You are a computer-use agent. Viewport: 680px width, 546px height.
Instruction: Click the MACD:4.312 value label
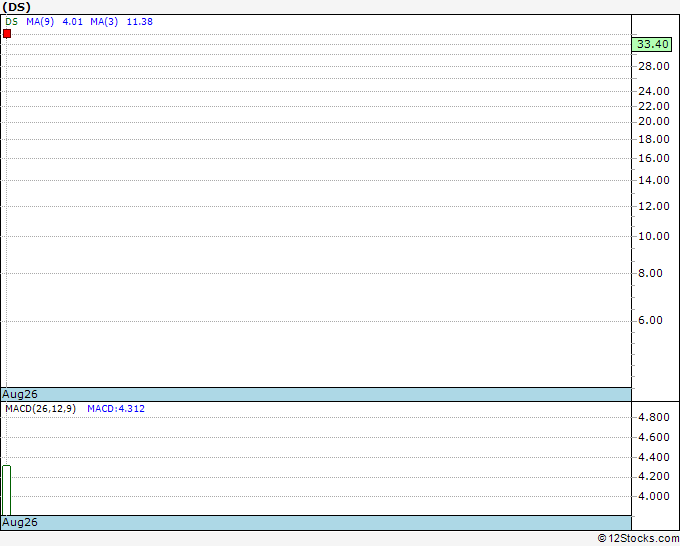tap(116, 409)
